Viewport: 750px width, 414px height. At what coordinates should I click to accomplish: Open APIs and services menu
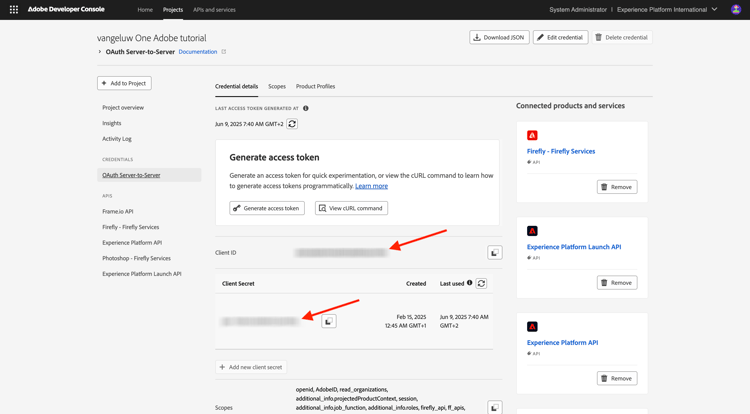[x=214, y=10]
